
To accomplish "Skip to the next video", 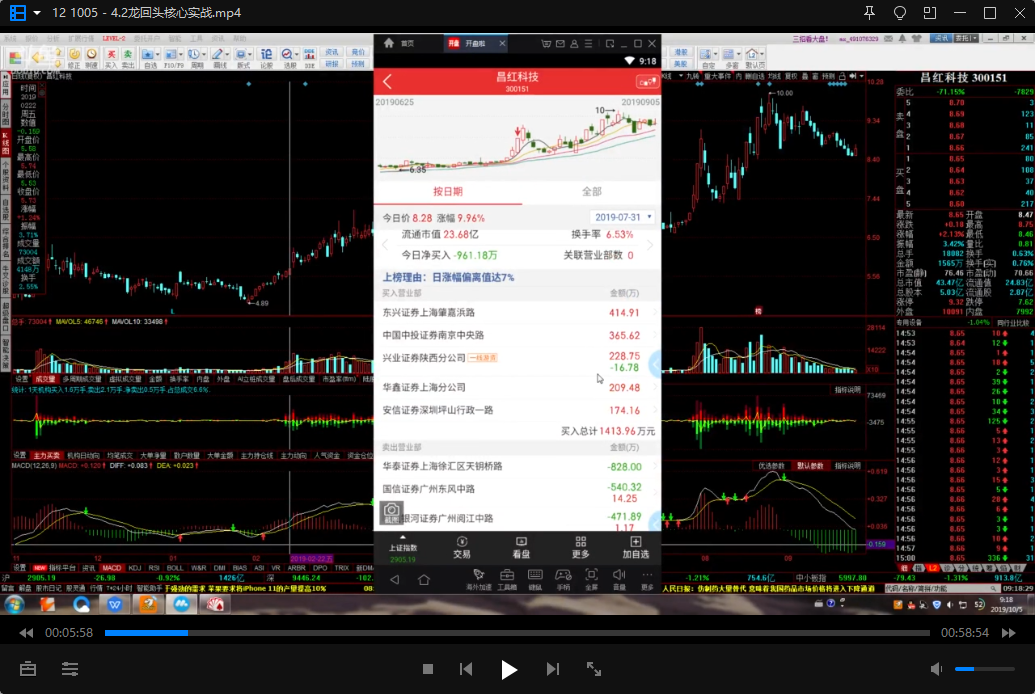I will point(552,670).
